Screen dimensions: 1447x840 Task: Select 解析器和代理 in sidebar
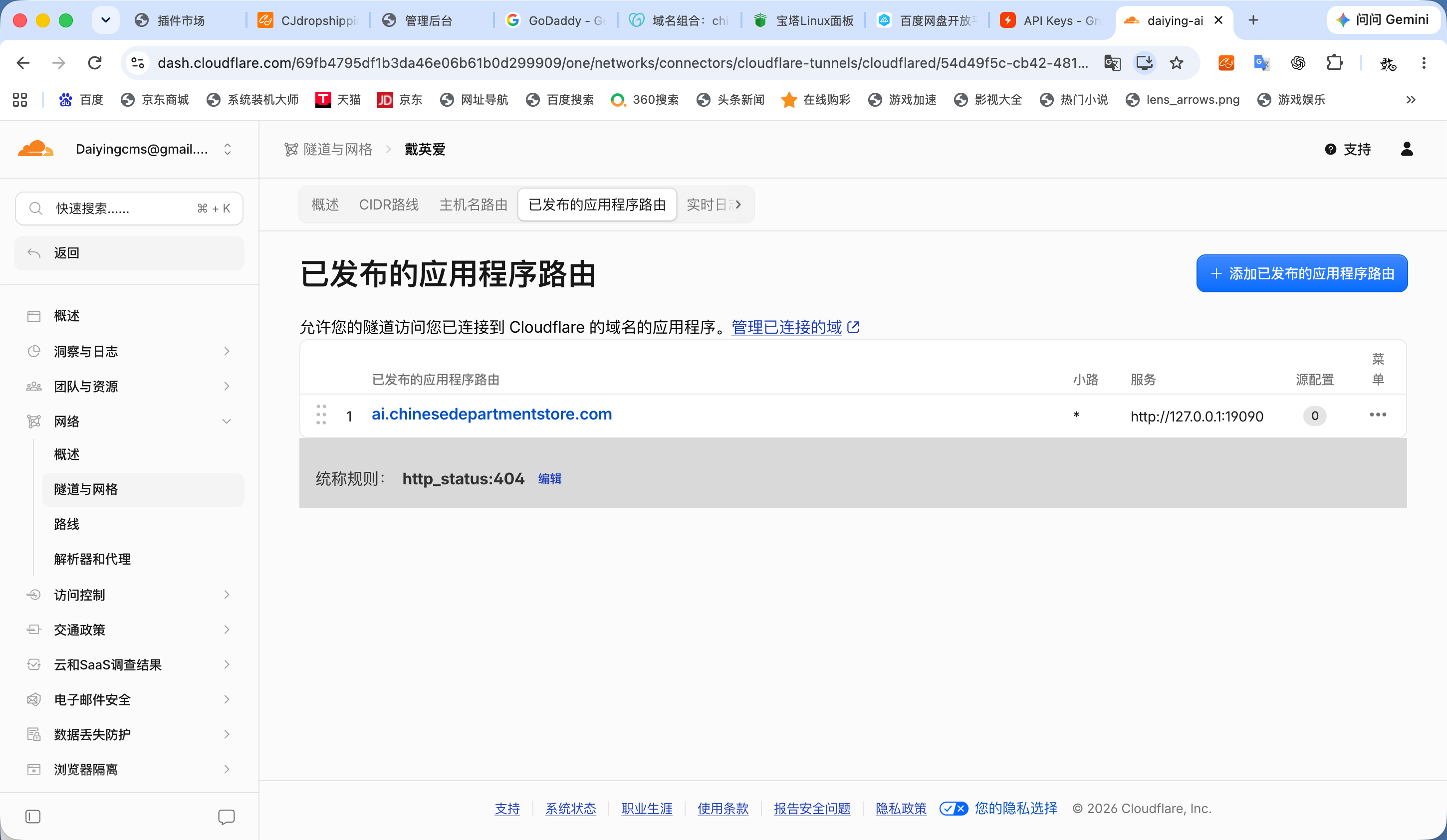coord(92,559)
